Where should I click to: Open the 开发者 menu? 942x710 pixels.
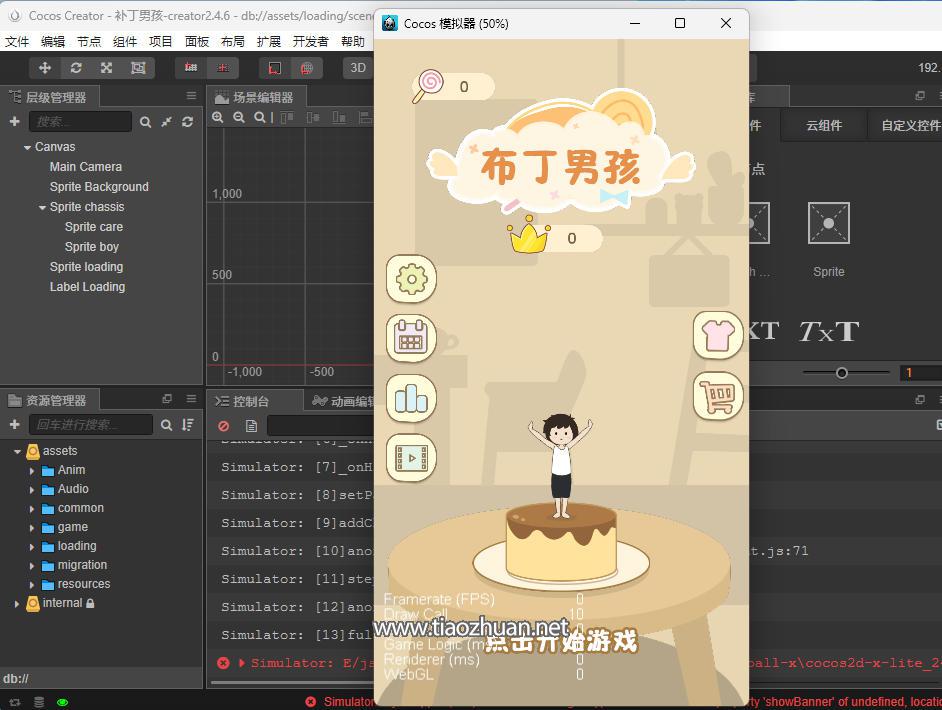click(311, 41)
